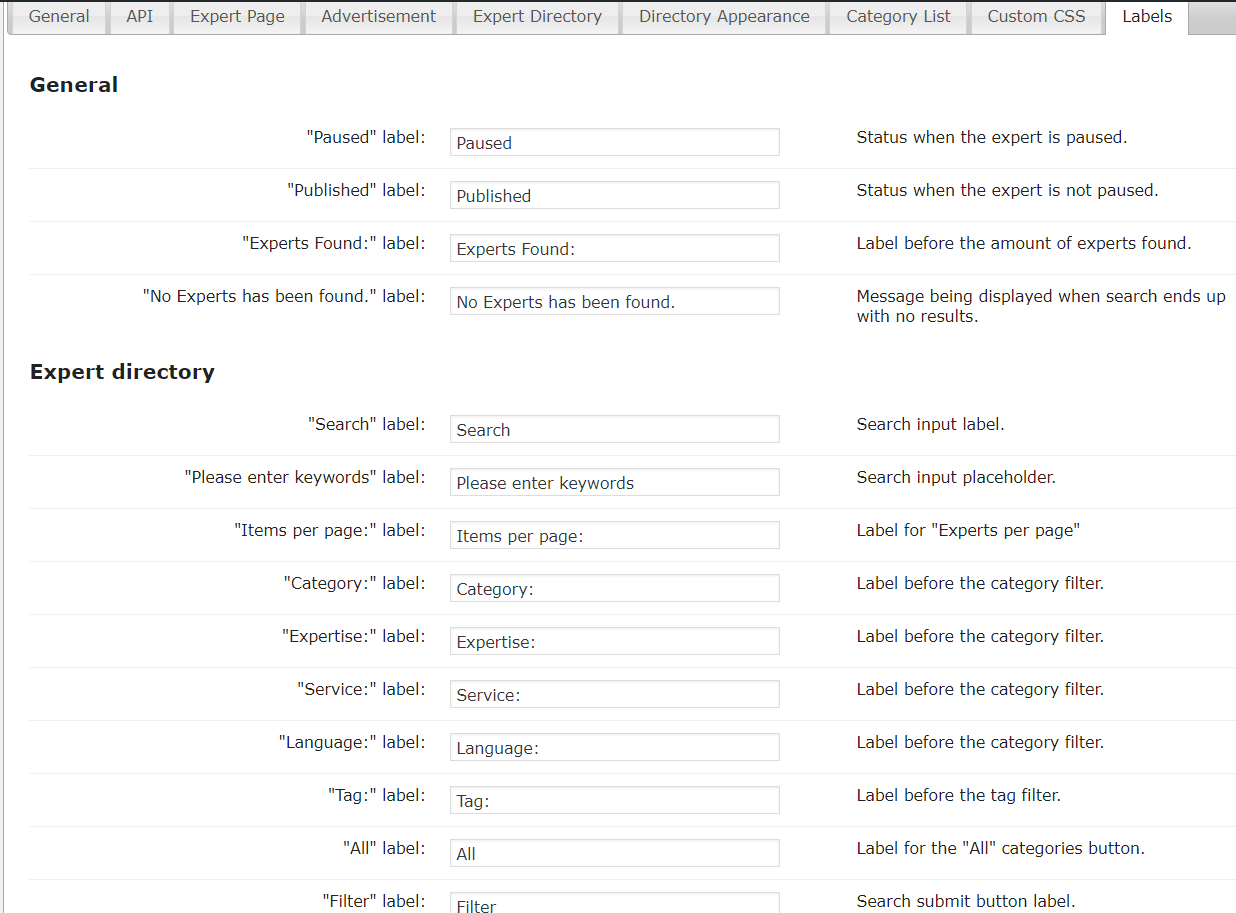Open the Directory Appearance tab
This screenshot has height=913, width=1236.
click(724, 17)
